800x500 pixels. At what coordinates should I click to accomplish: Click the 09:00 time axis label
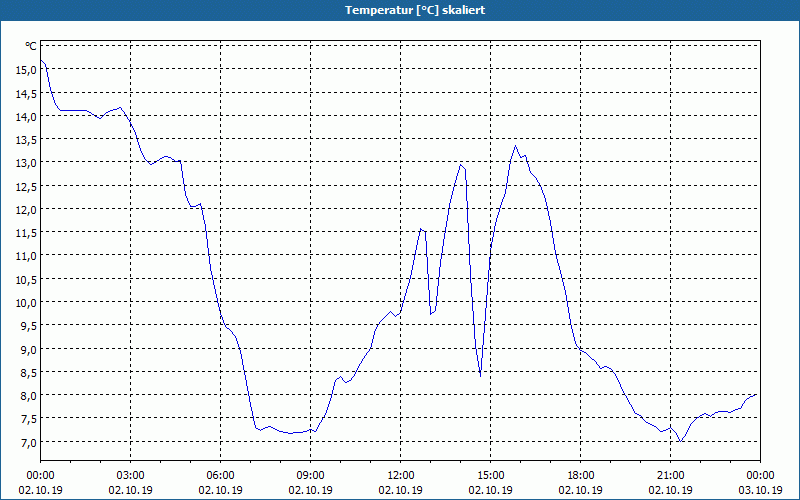311,476
